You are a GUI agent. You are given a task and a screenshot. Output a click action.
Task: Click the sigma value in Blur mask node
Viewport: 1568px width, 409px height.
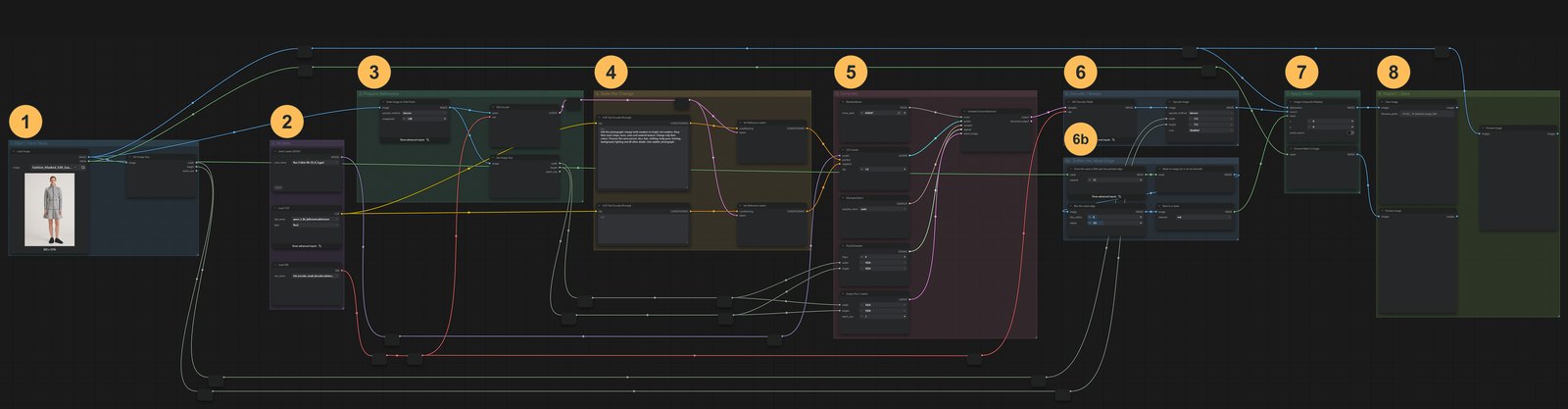coord(1115,223)
